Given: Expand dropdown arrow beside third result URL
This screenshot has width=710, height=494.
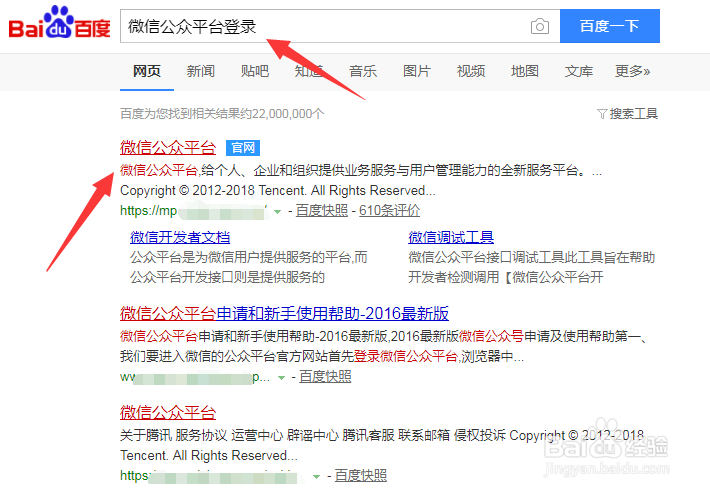Looking at the screenshot, I should tap(317, 476).
